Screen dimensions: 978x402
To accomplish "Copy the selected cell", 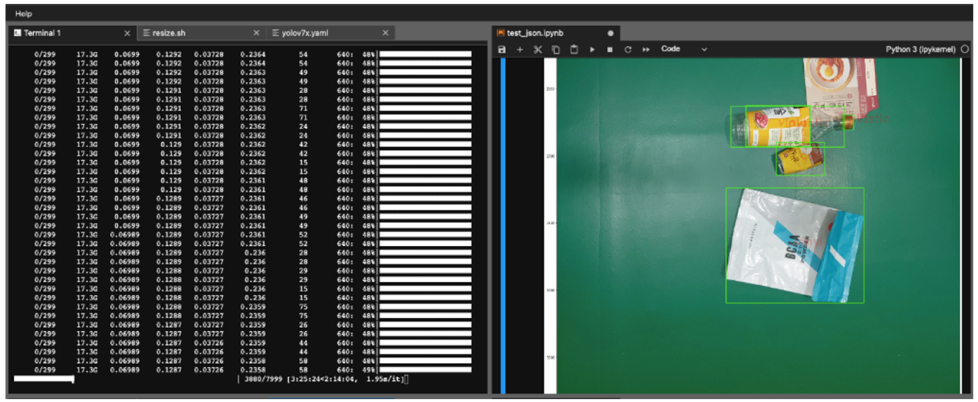I will (x=556, y=49).
